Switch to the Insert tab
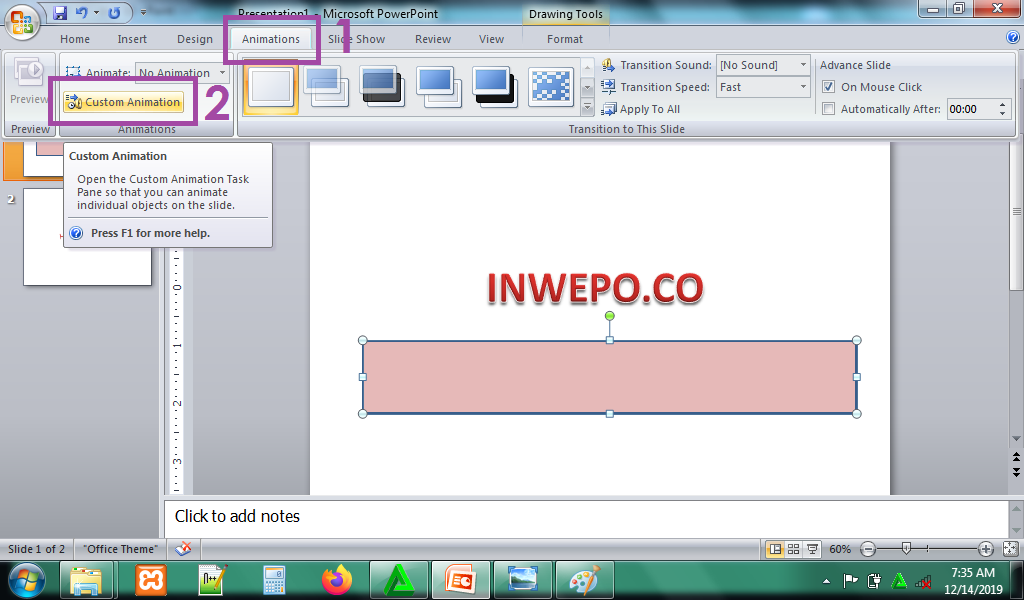The width and height of the screenshot is (1024, 600). [x=132, y=39]
